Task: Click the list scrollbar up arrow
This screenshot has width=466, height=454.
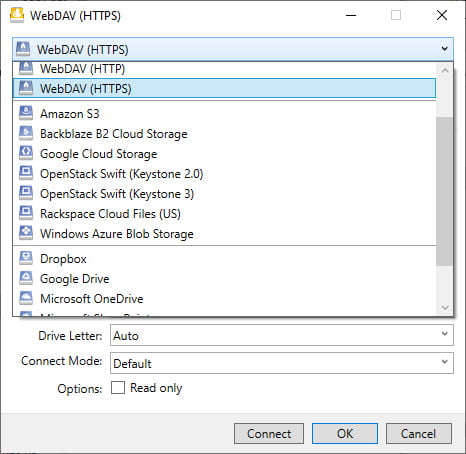Action: coord(445,70)
